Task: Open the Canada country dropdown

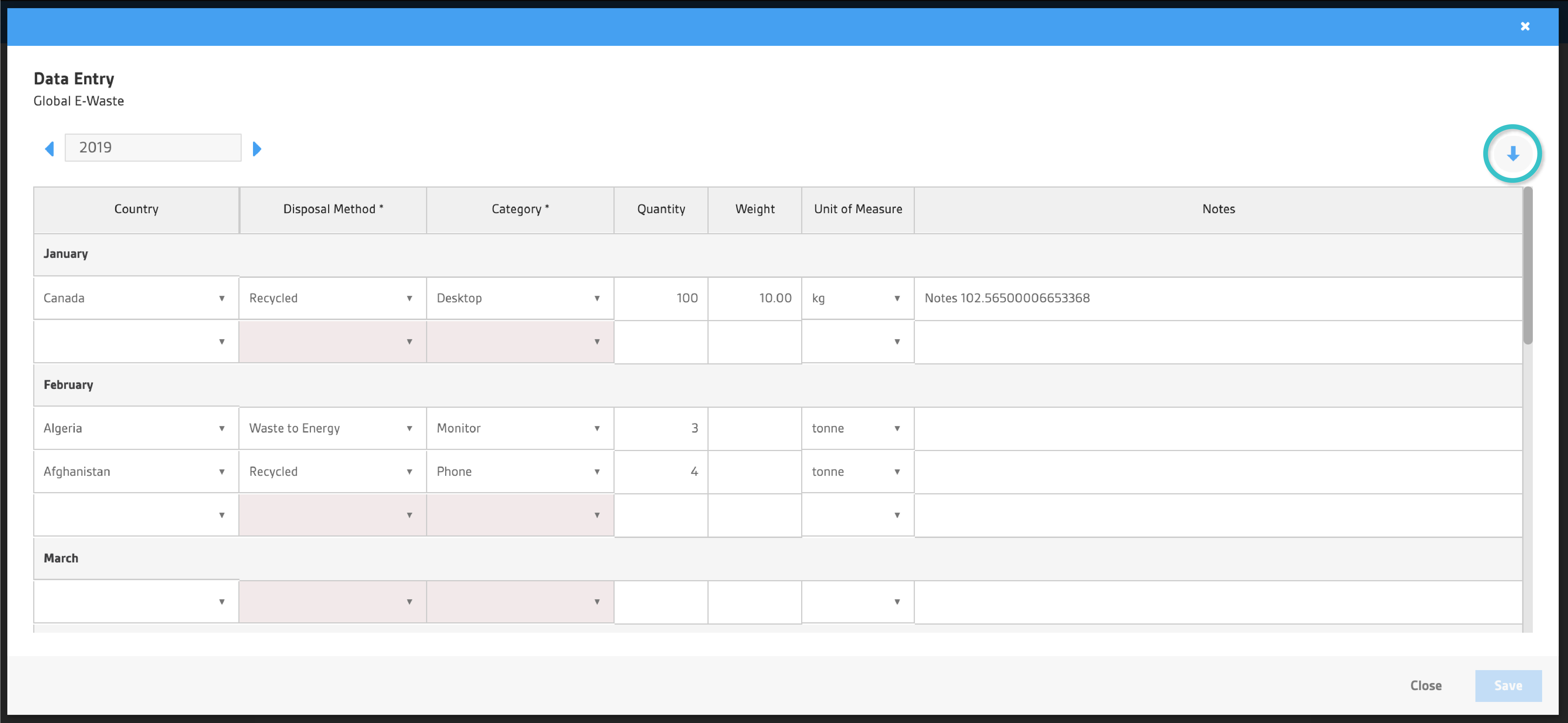Action: coord(136,298)
